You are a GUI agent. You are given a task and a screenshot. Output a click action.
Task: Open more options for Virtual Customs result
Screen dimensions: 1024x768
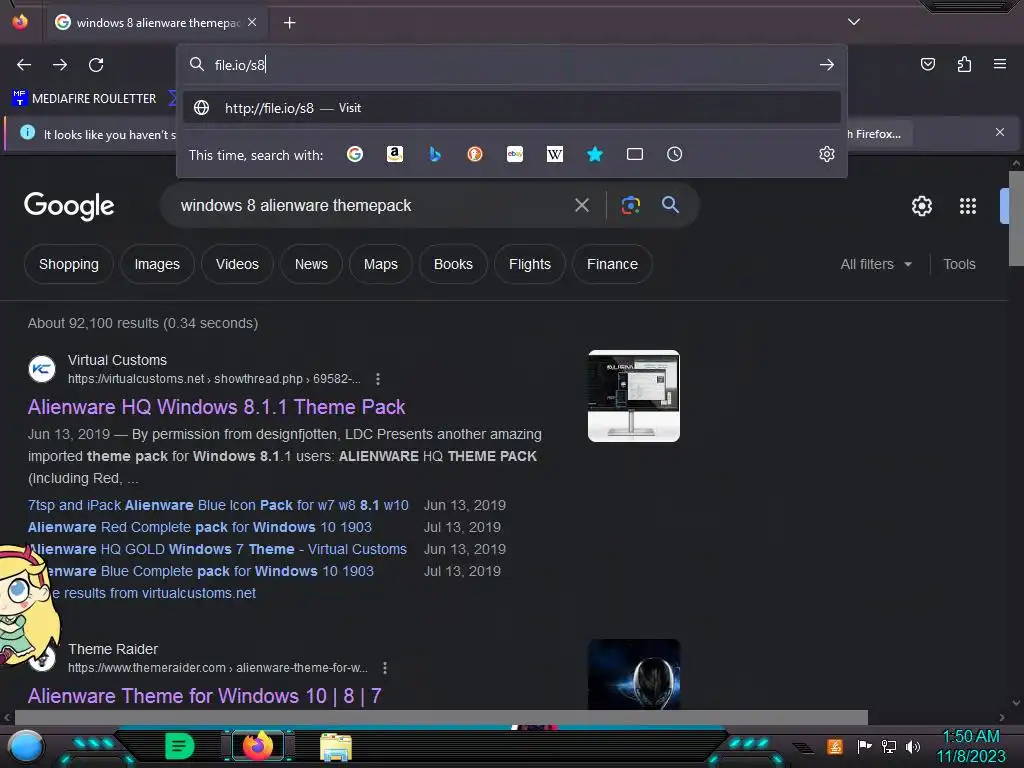coord(377,379)
